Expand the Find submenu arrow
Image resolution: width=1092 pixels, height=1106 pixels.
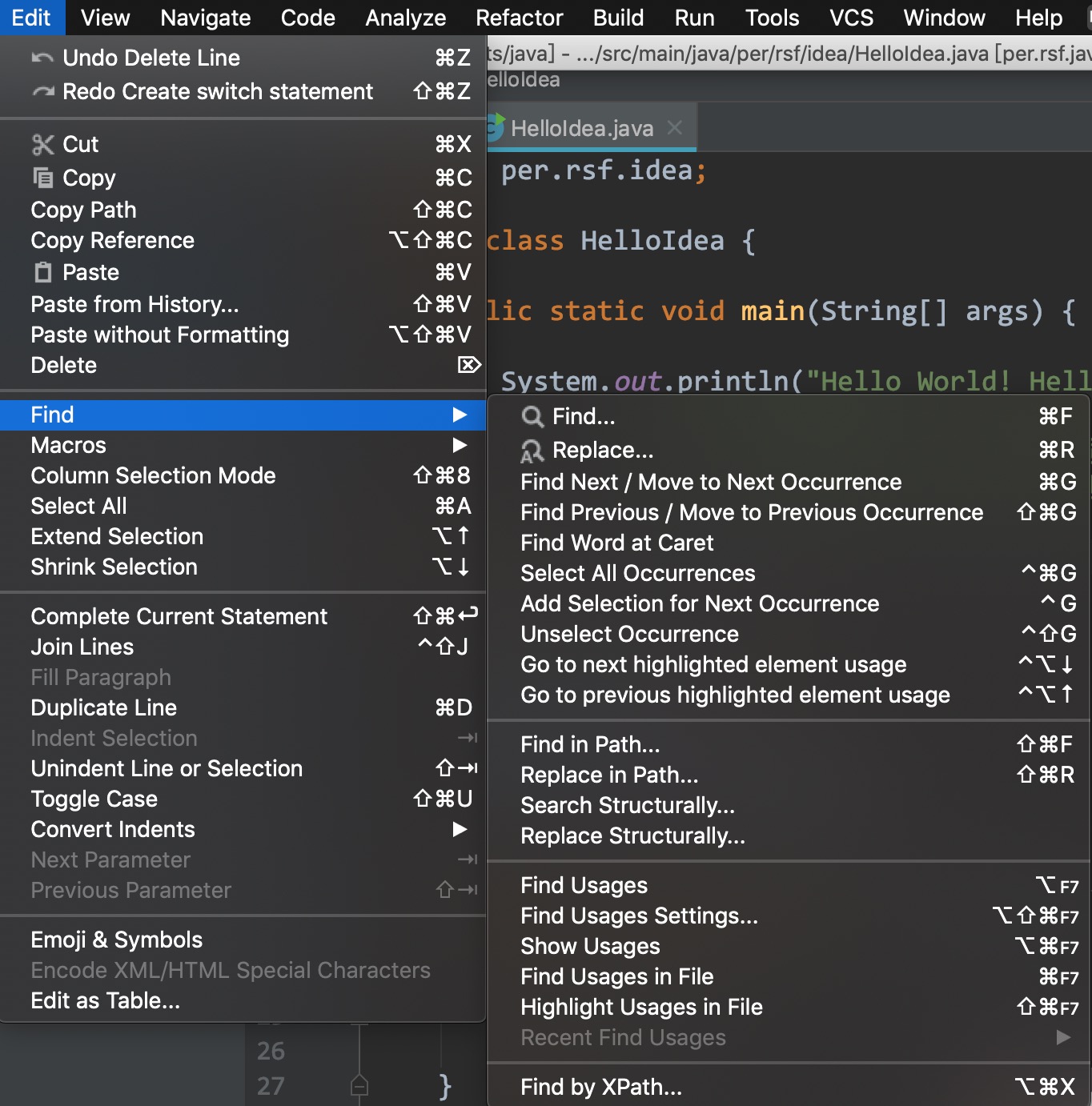pyautogui.click(x=460, y=415)
